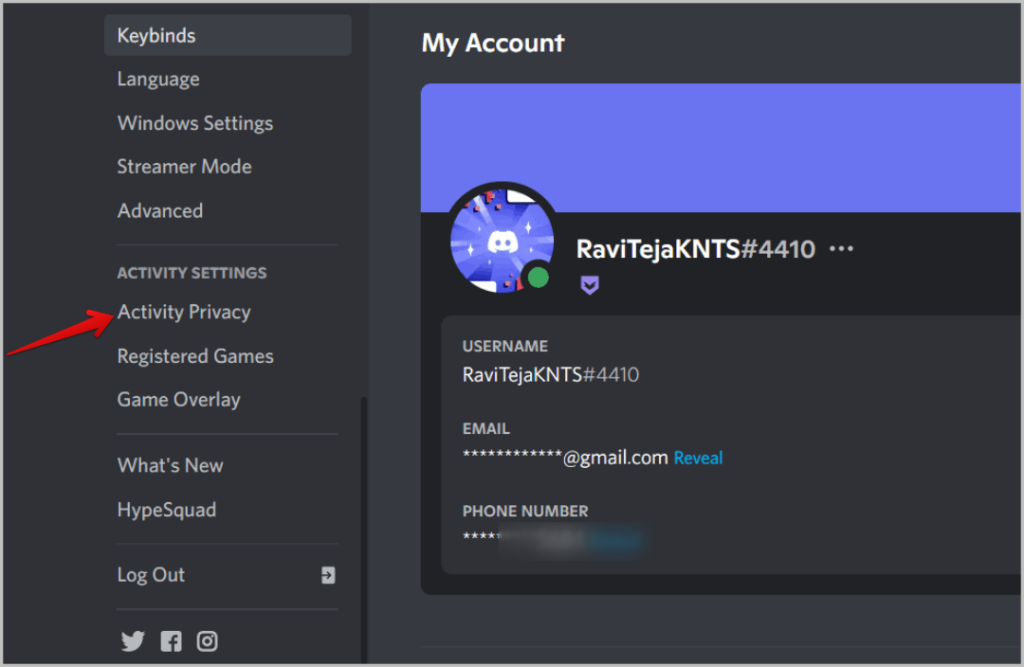Click the My Account heading
Screen dimensions: 1024x667
(492, 43)
